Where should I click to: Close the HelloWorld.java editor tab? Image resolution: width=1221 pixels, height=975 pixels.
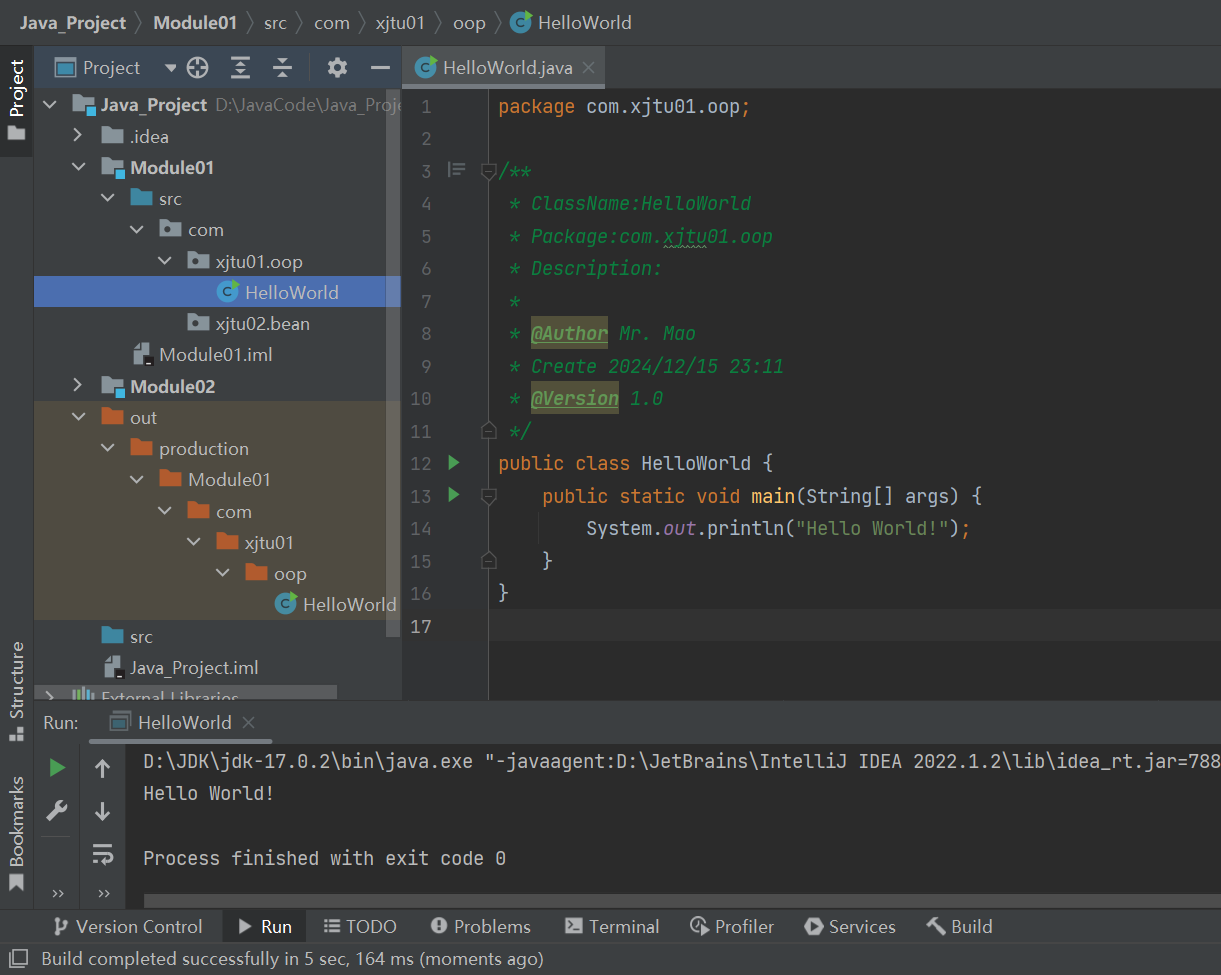(588, 68)
